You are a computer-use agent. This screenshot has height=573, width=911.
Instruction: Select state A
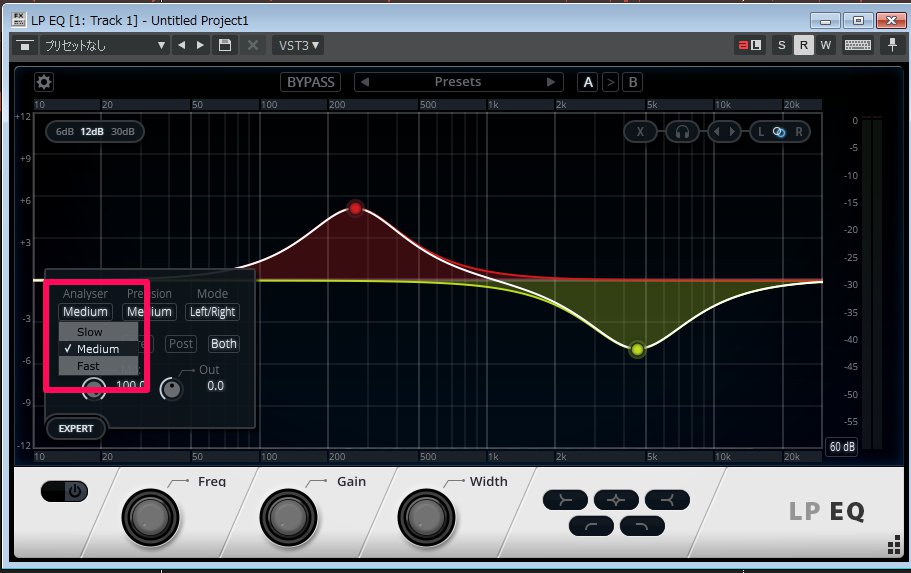tap(588, 82)
